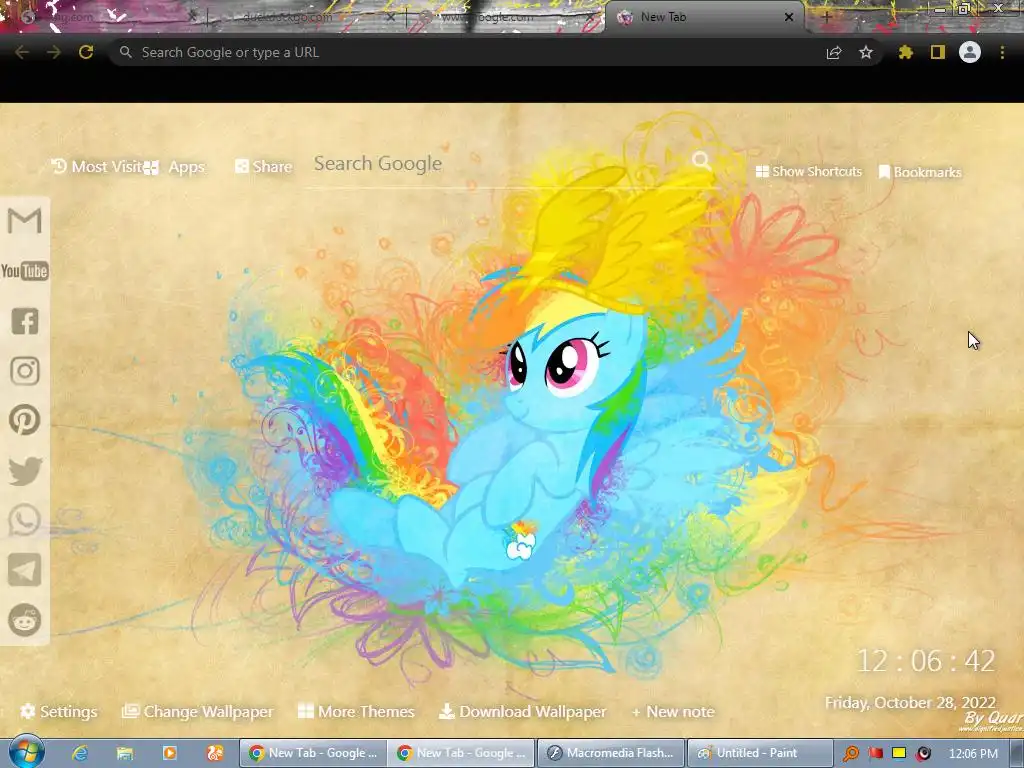This screenshot has height=768, width=1024.
Task: Click the yellow square tray icon
Action: click(x=899, y=753)
